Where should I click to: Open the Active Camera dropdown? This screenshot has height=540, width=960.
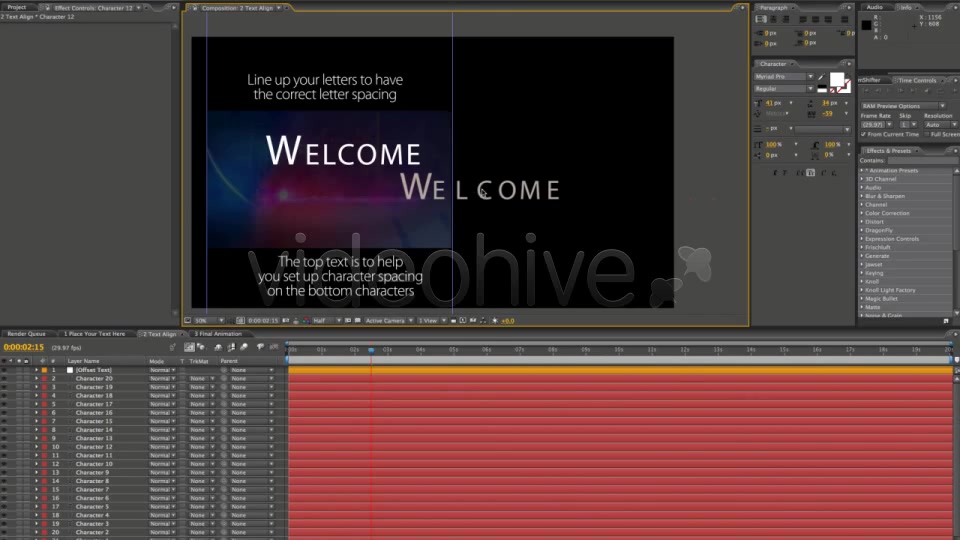click(389, 321)
